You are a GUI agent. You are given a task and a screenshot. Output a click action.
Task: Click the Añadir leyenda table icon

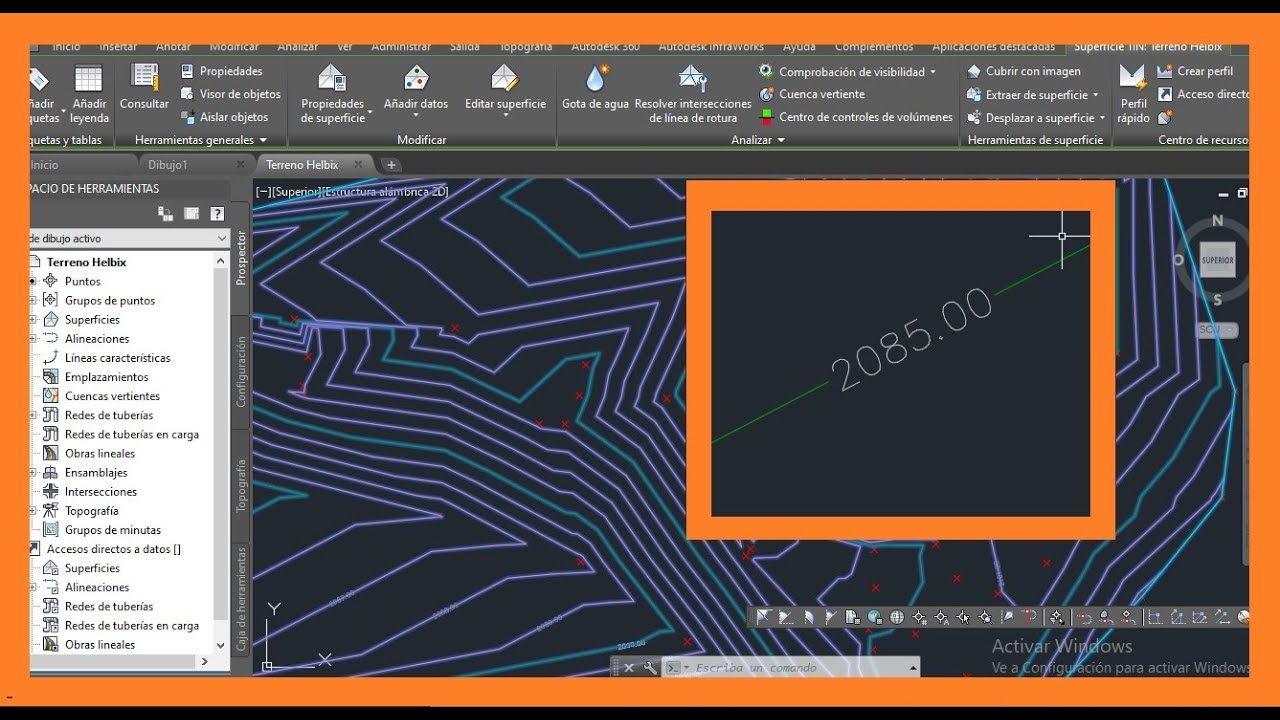point(89,79)
